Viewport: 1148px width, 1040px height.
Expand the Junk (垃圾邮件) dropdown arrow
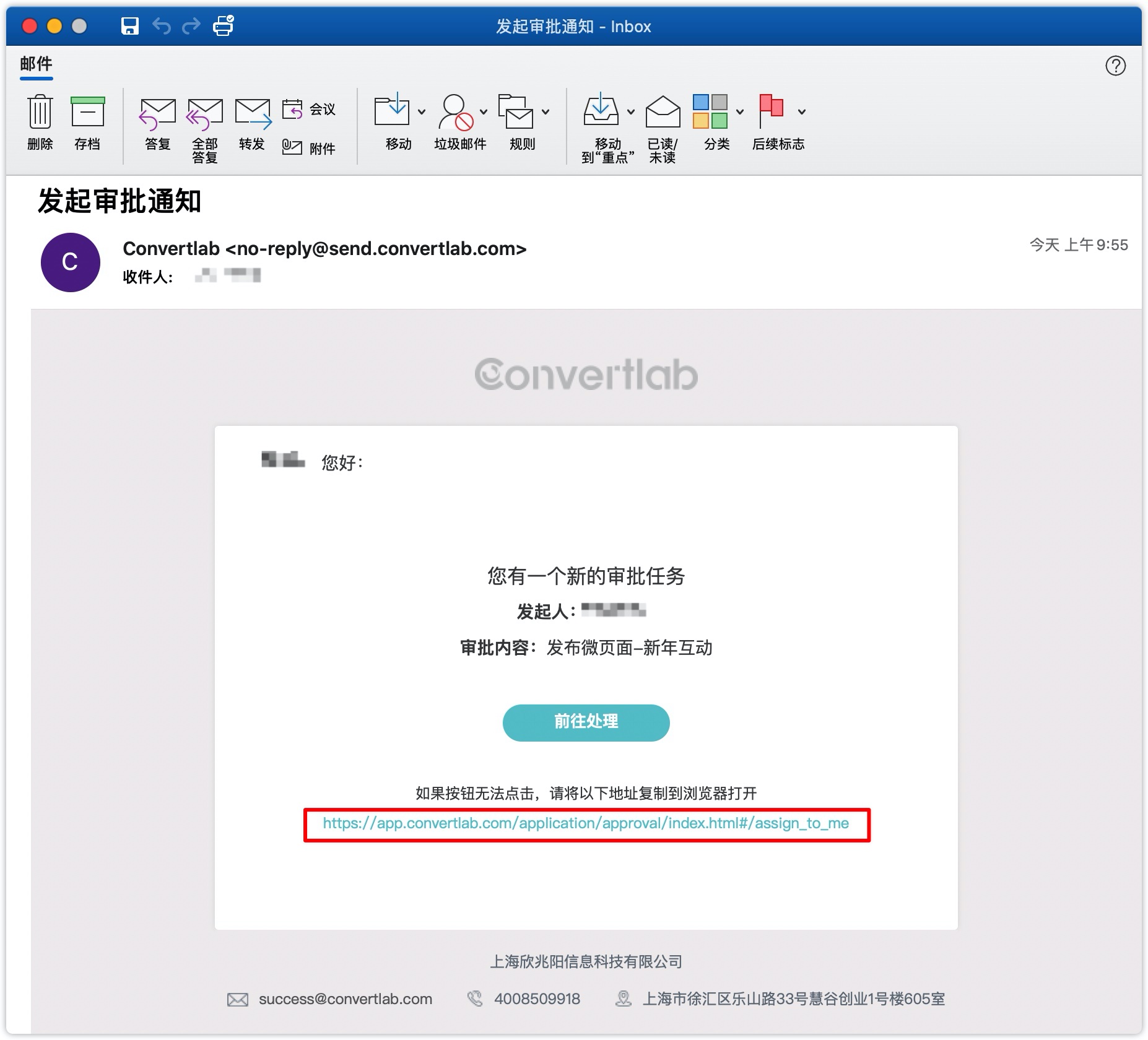tap(484, 112)
